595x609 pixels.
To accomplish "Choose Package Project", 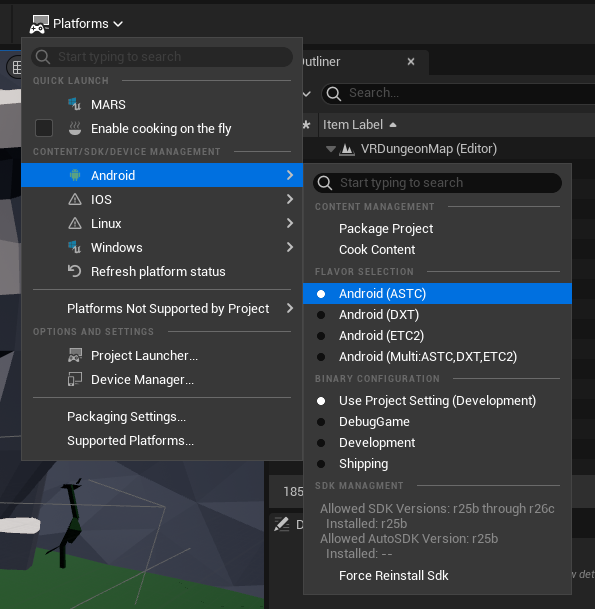I will [x=437, y=229].
